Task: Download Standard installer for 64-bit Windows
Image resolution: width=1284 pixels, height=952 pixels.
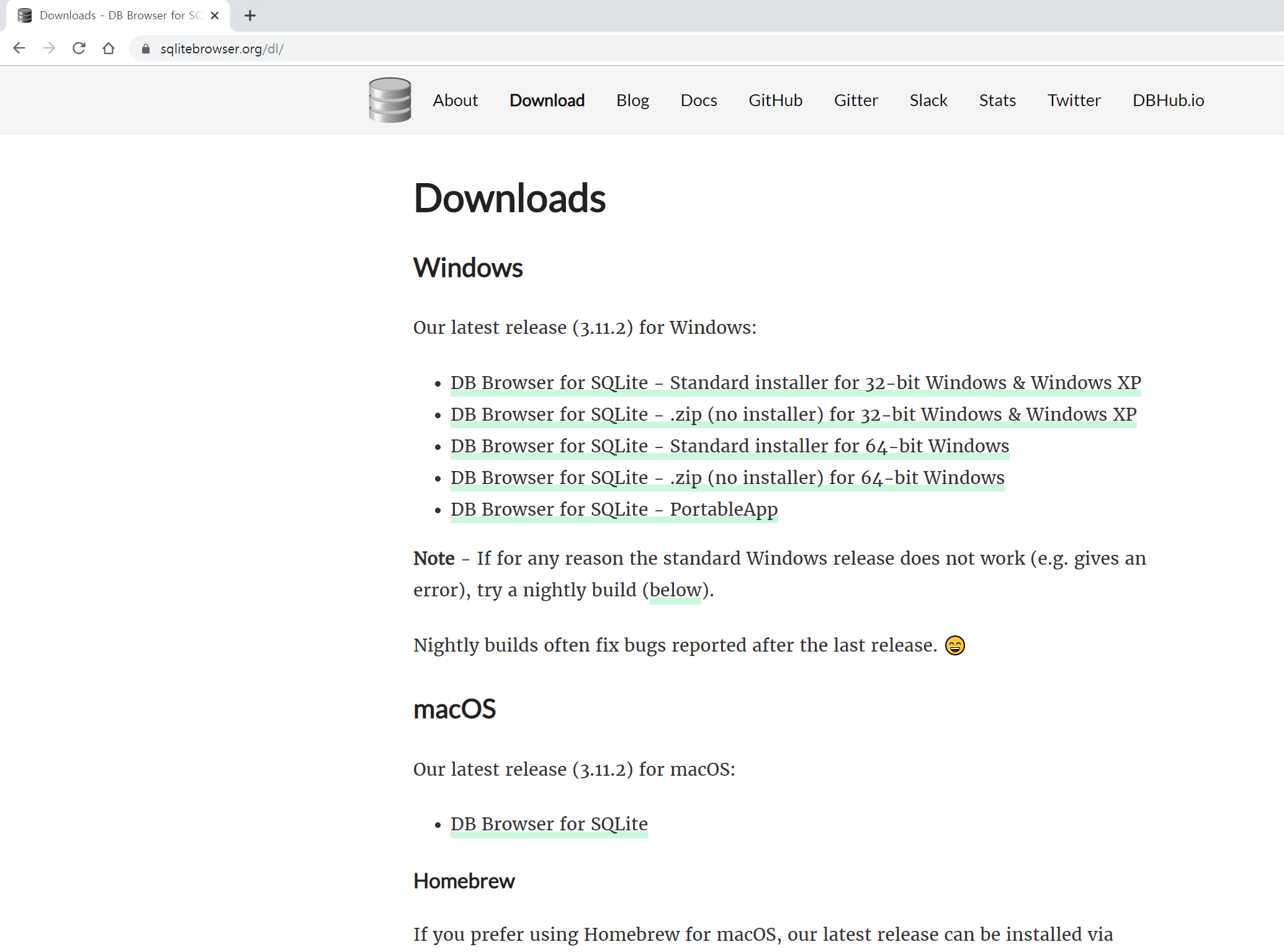Action: (730, 446)
